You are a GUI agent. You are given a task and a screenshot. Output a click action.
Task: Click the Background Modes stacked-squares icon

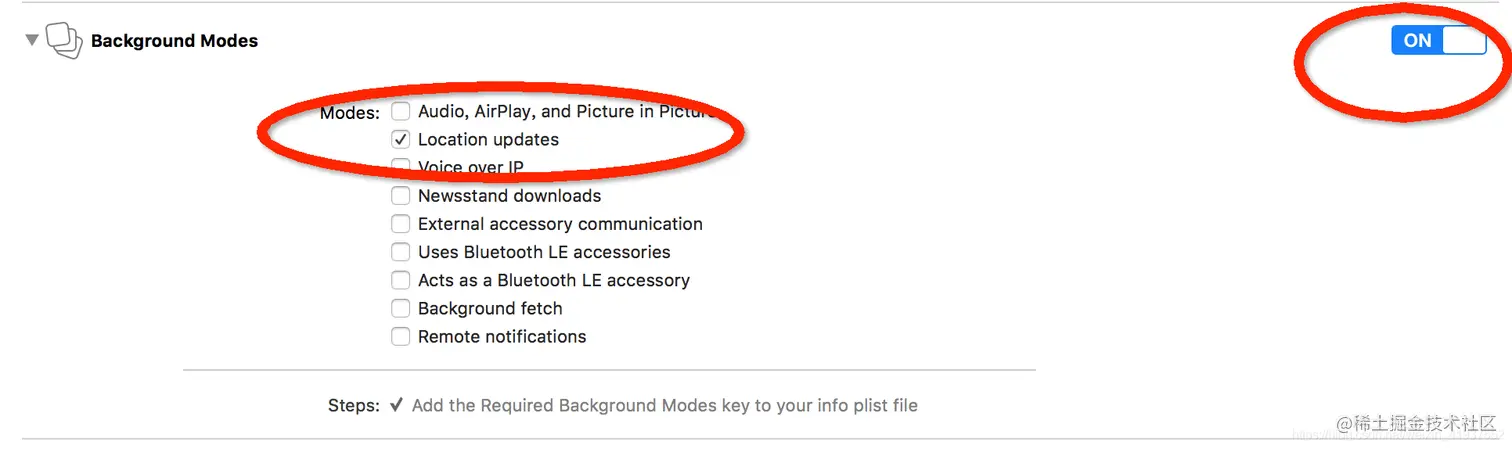point(63,41)
